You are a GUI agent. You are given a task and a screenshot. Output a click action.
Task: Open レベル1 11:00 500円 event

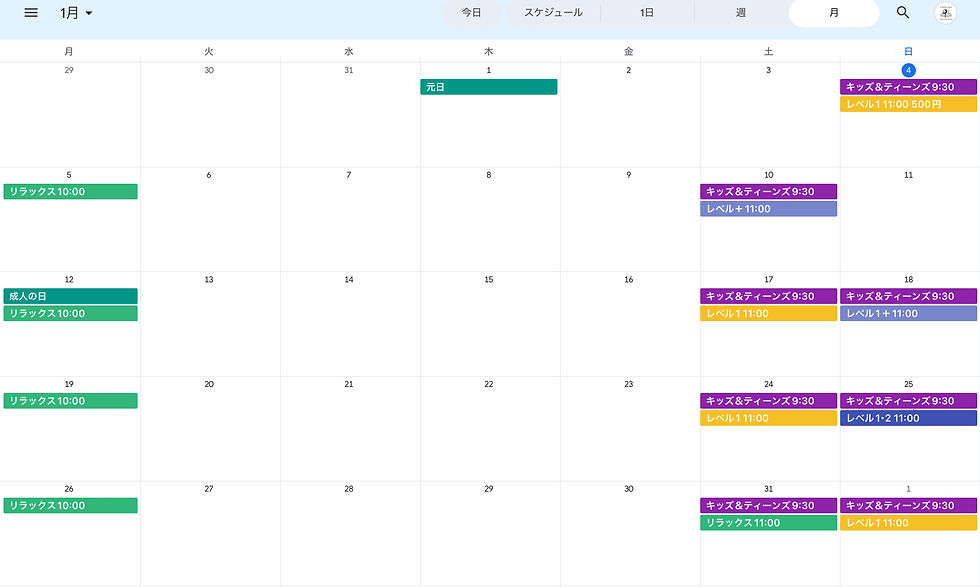coord(908,104)
